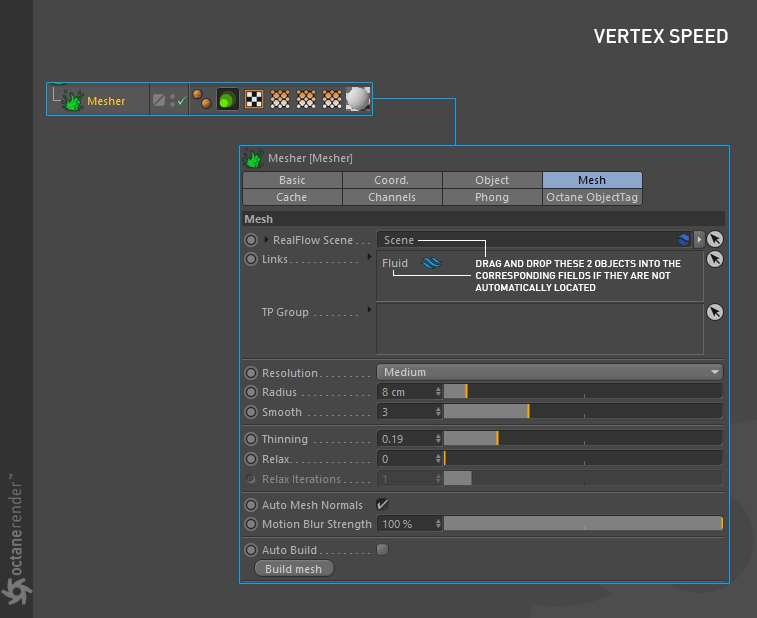Screen dimensions: 757x618
Task: Click the RealFlow Scene picker cursor icon
Action: point(715,239)
